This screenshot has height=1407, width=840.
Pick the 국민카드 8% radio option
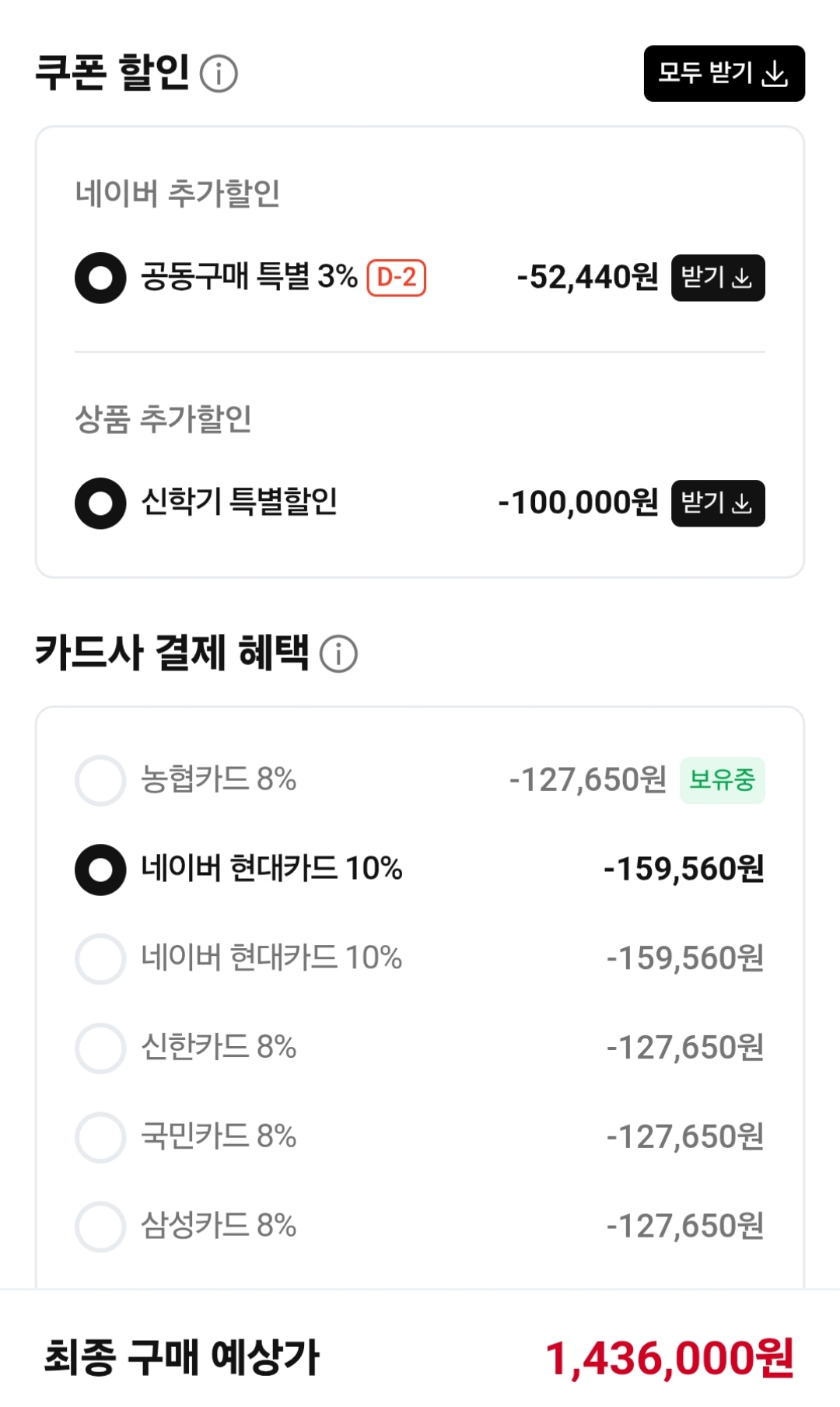100,1138
